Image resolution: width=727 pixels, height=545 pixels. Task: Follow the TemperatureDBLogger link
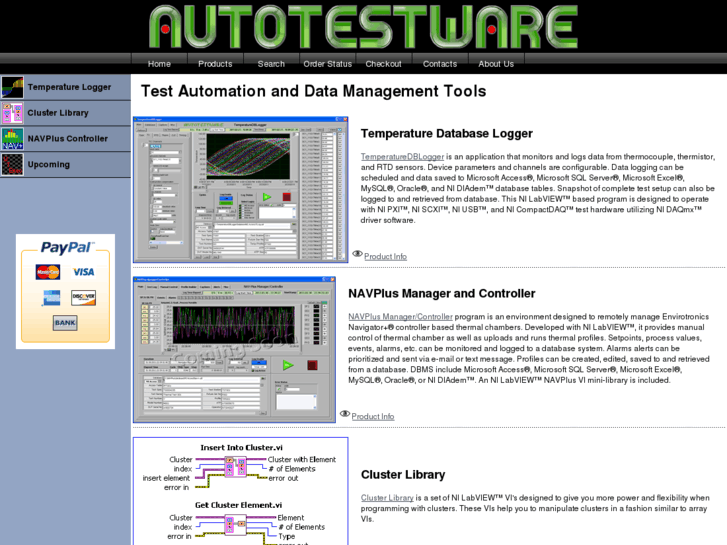(402, 157)
